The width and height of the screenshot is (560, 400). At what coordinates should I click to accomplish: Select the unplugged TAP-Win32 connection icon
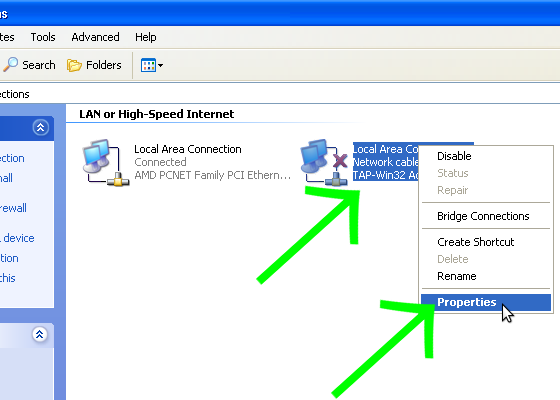(x=324, y=162)
